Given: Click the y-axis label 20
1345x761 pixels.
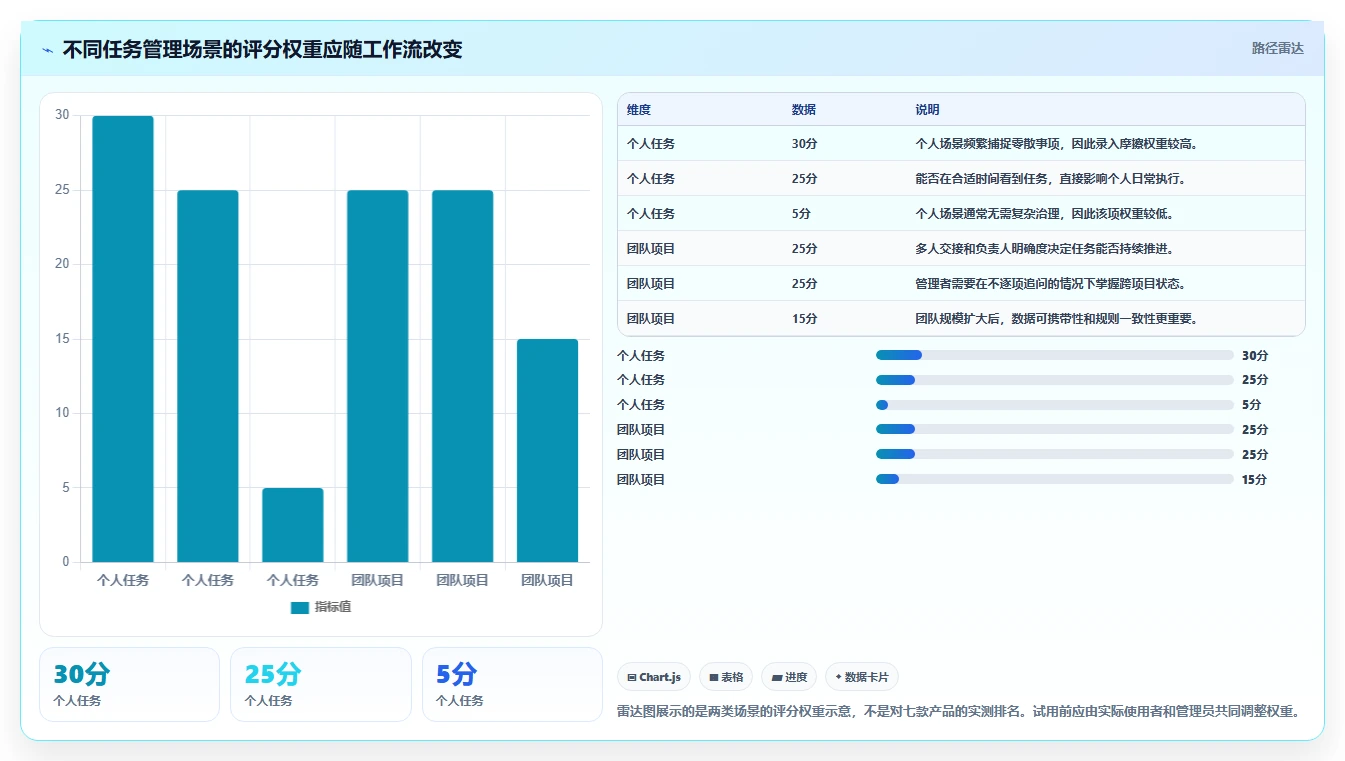Looking at the screenshot, I should [x=62, y=264].
